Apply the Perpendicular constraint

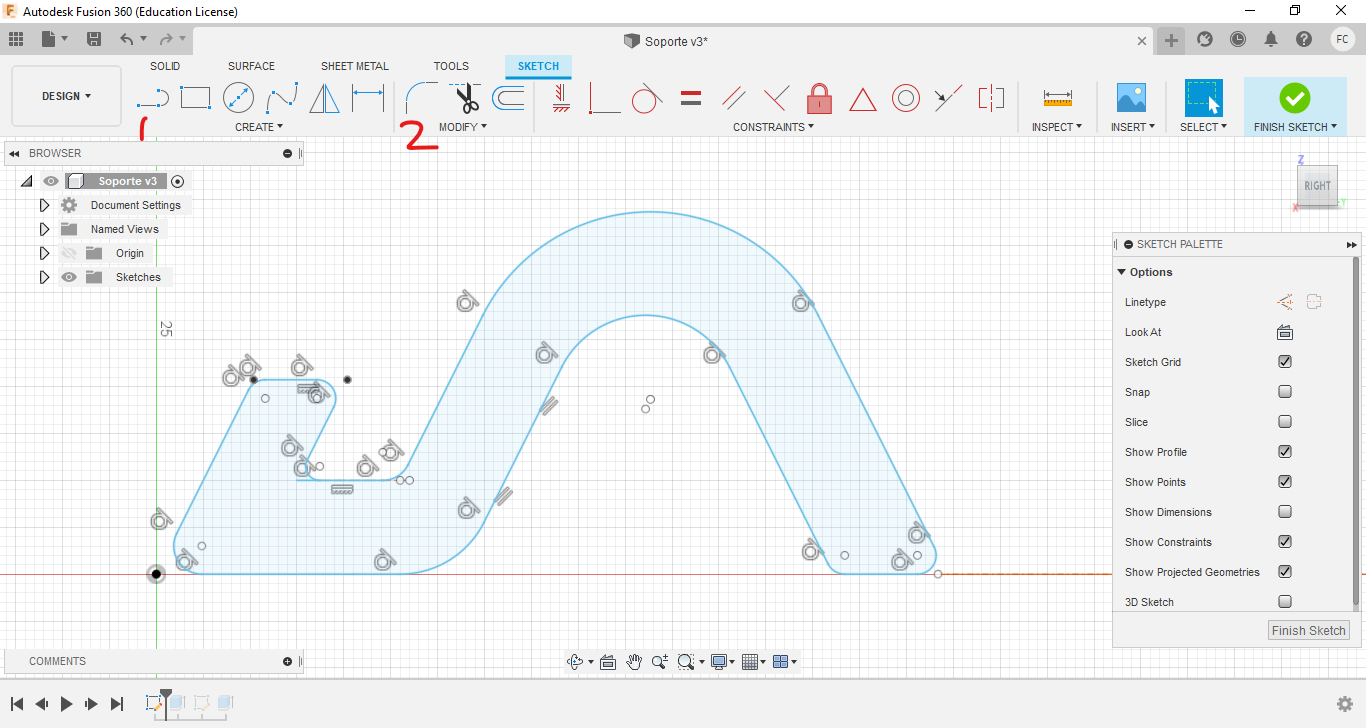[776, 98]
